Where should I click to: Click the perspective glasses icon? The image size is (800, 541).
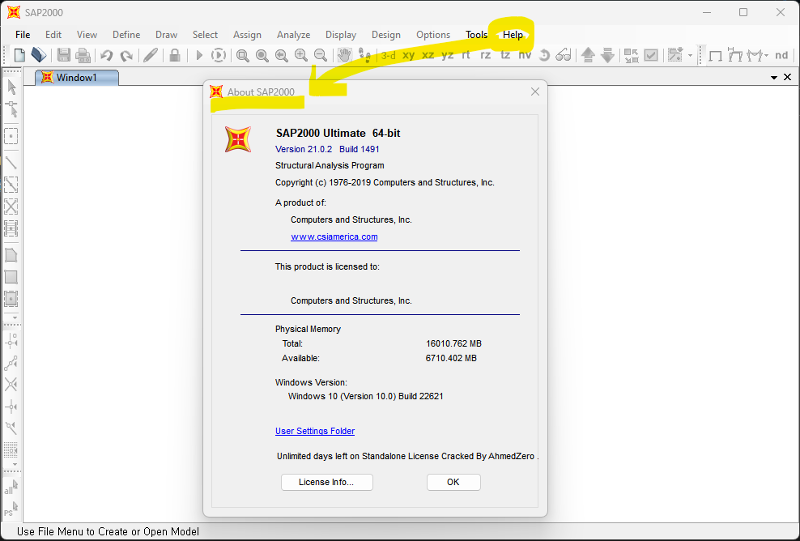564,55
